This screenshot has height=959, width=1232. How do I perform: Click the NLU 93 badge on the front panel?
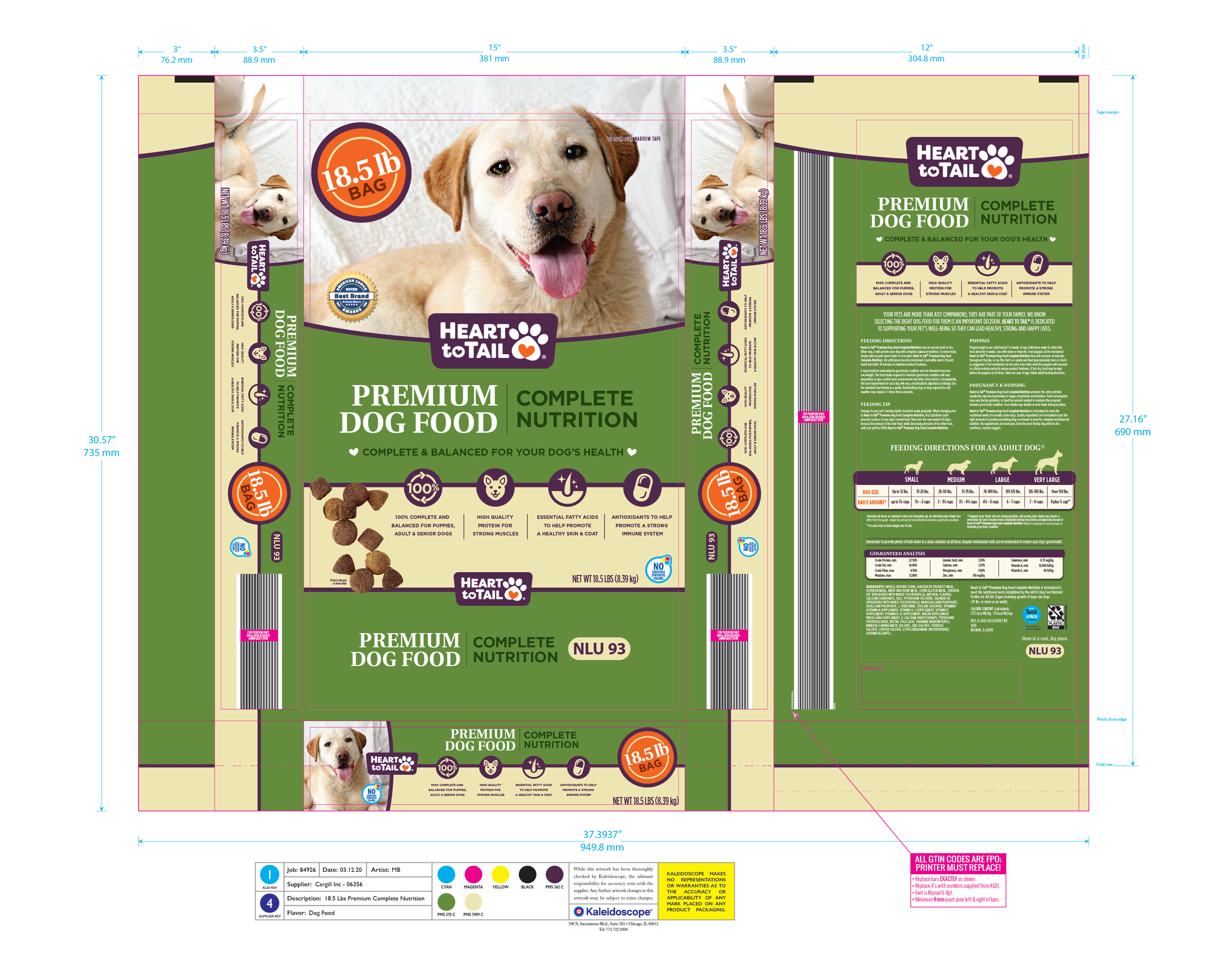coord(599,649)
